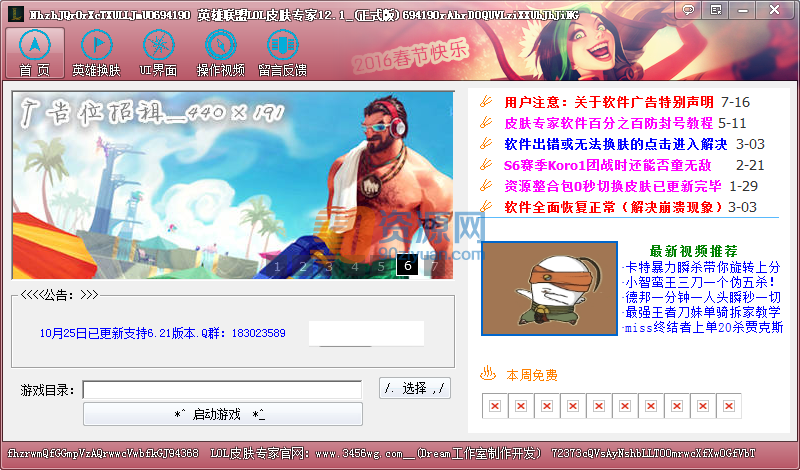The image size is (800, 470).
Task: Click bullet icon beside S6赛季Koro1 link
Action: tap(486, 164)
